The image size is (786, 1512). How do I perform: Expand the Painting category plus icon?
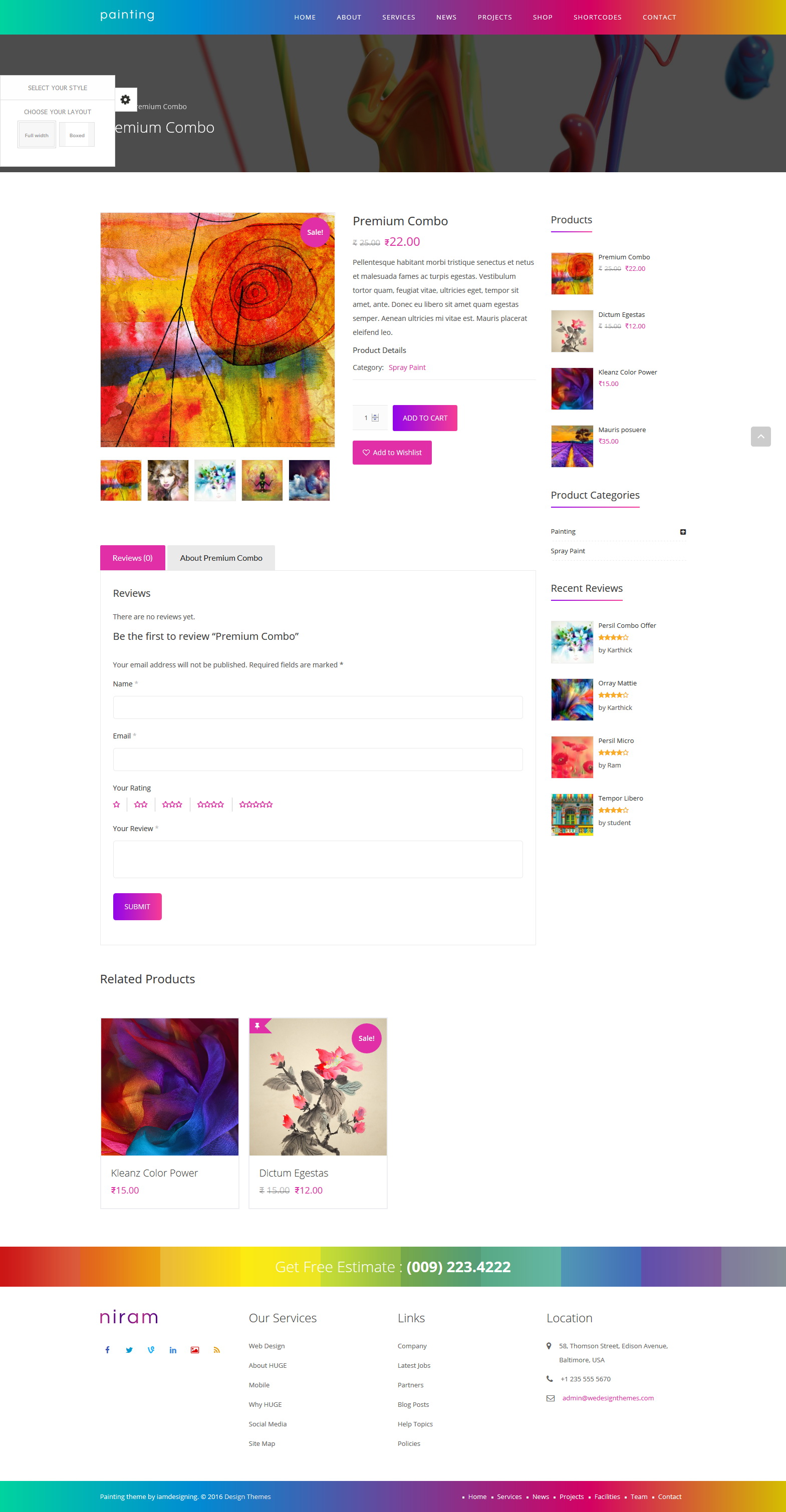(x=683, y=532)
